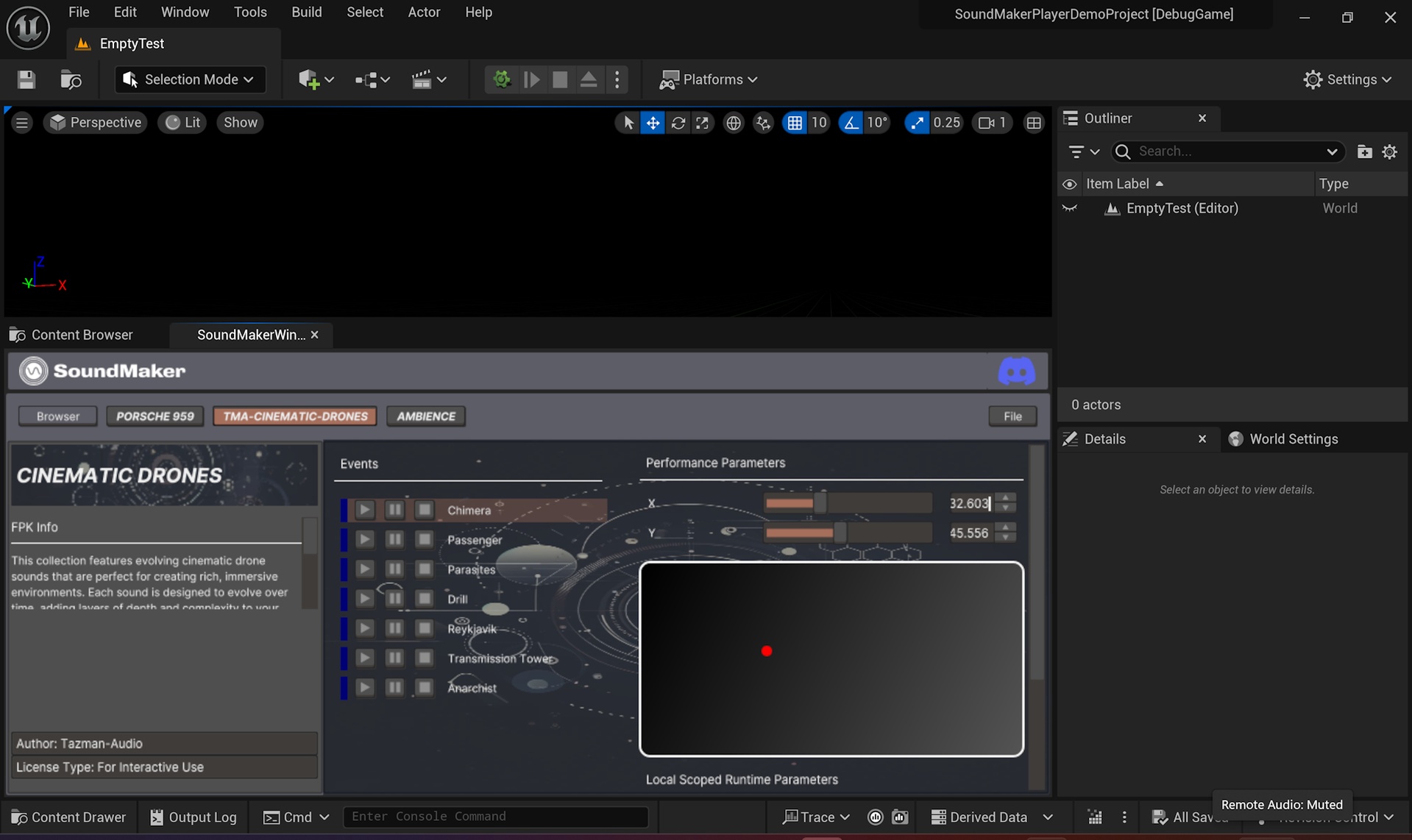The image size is (1412, 840).
Task: Click the Unreal Engine logo
Action: point(28,28)
